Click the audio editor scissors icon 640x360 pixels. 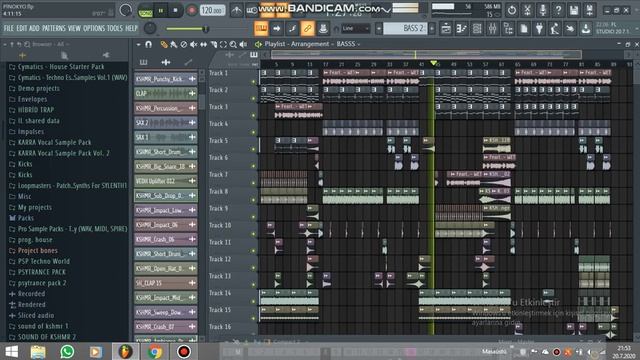point(527,10)
